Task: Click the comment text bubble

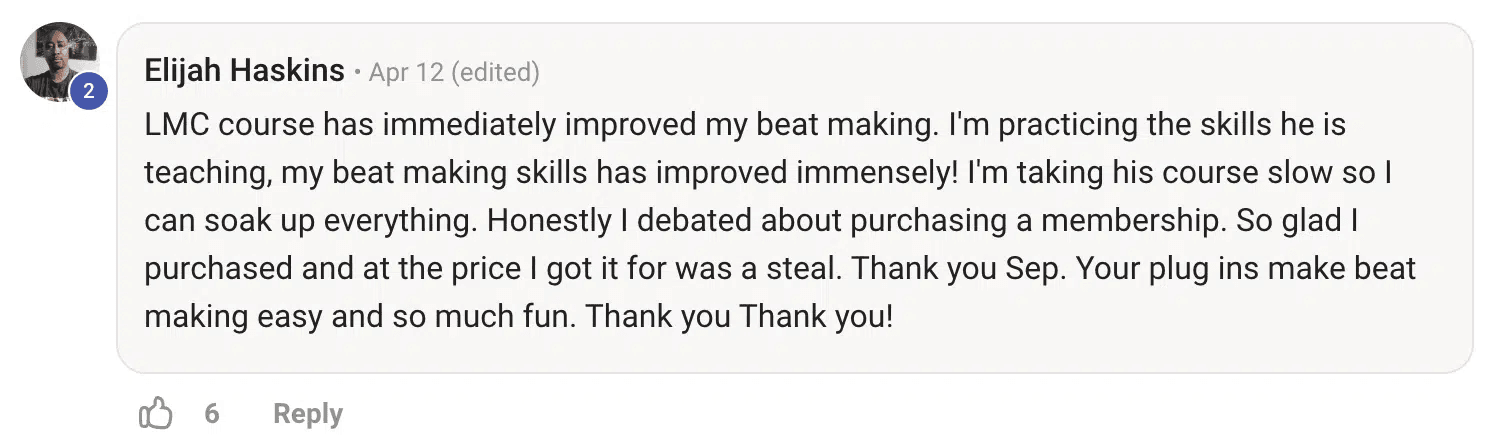Action: 794,198
